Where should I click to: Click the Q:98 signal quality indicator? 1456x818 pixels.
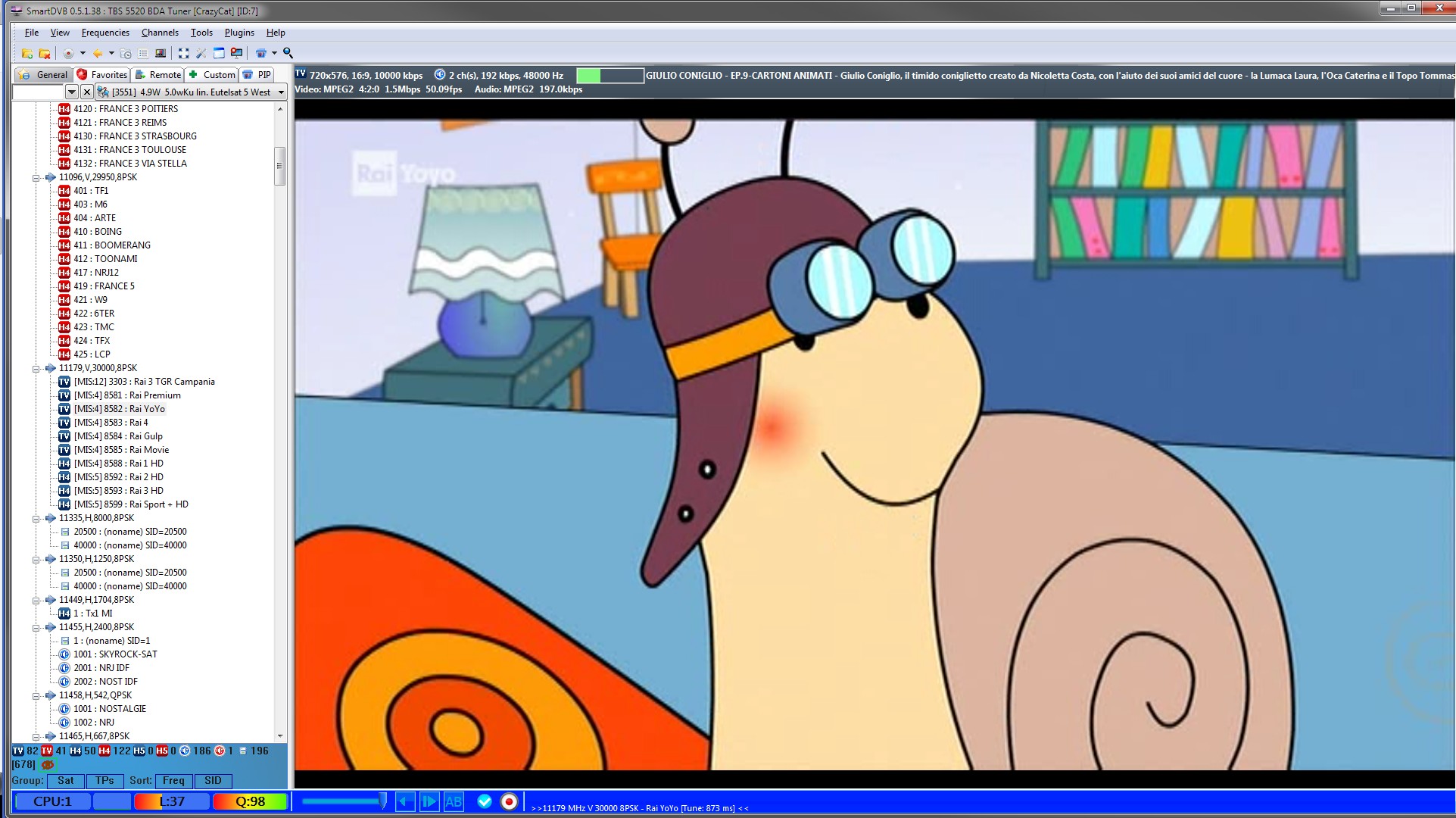250,801
